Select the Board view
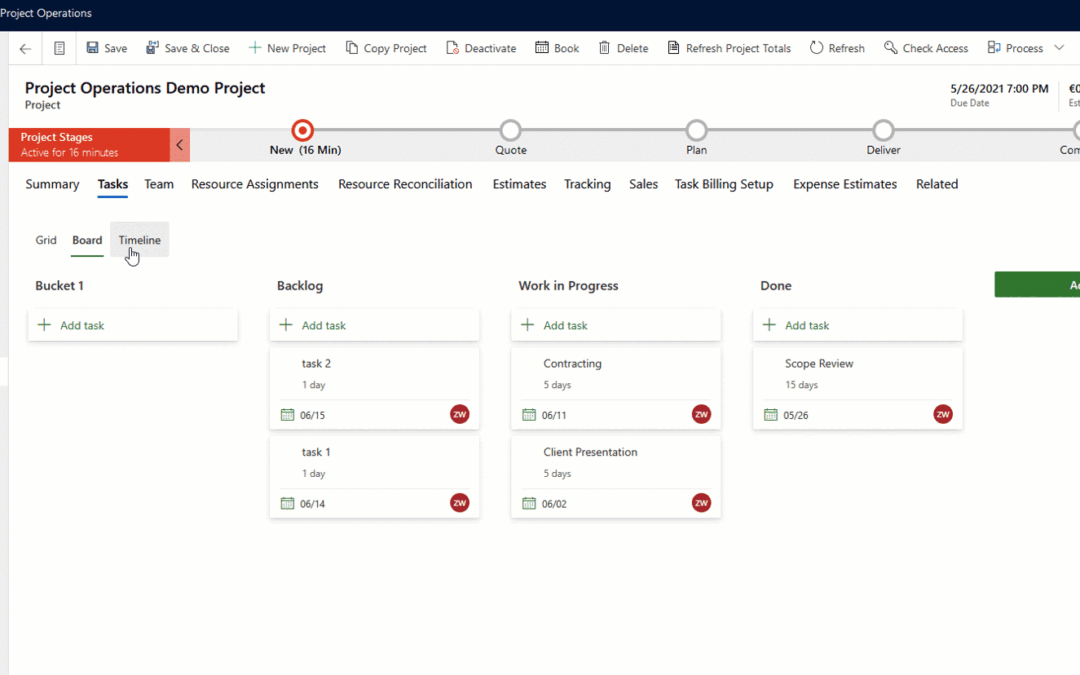1080x675 pixels. click(87, 240)
